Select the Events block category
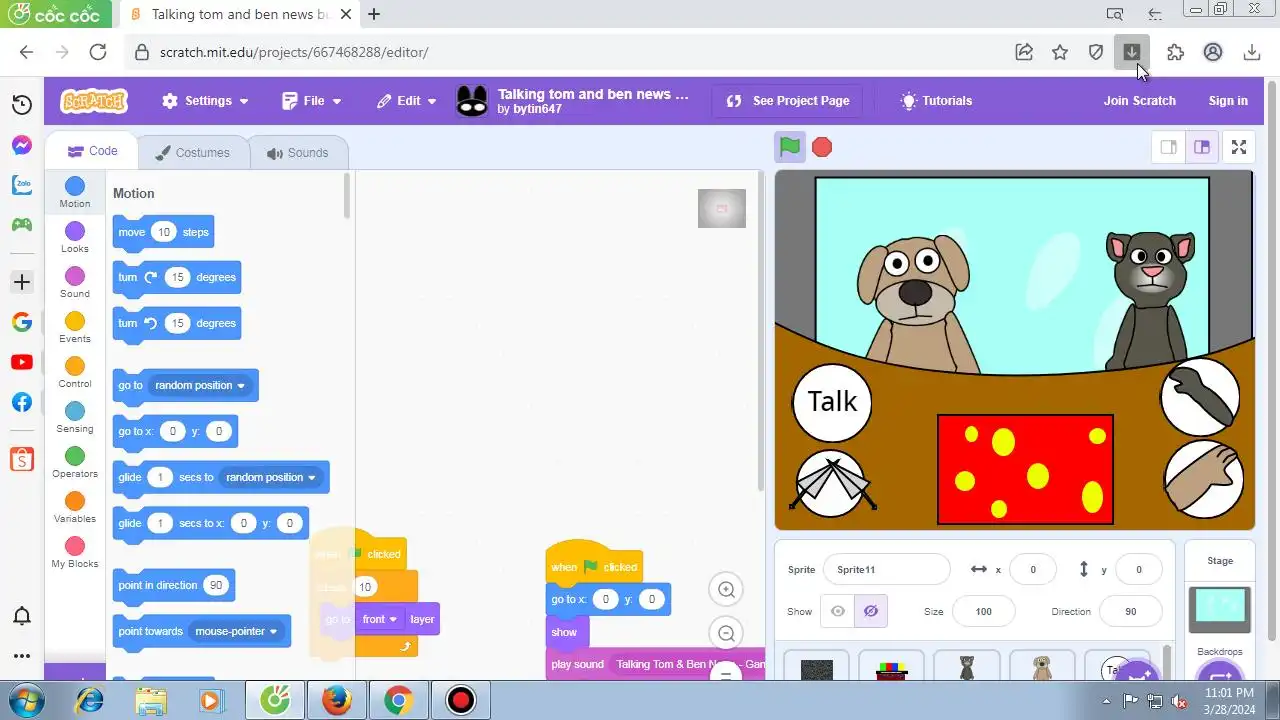 75,328
